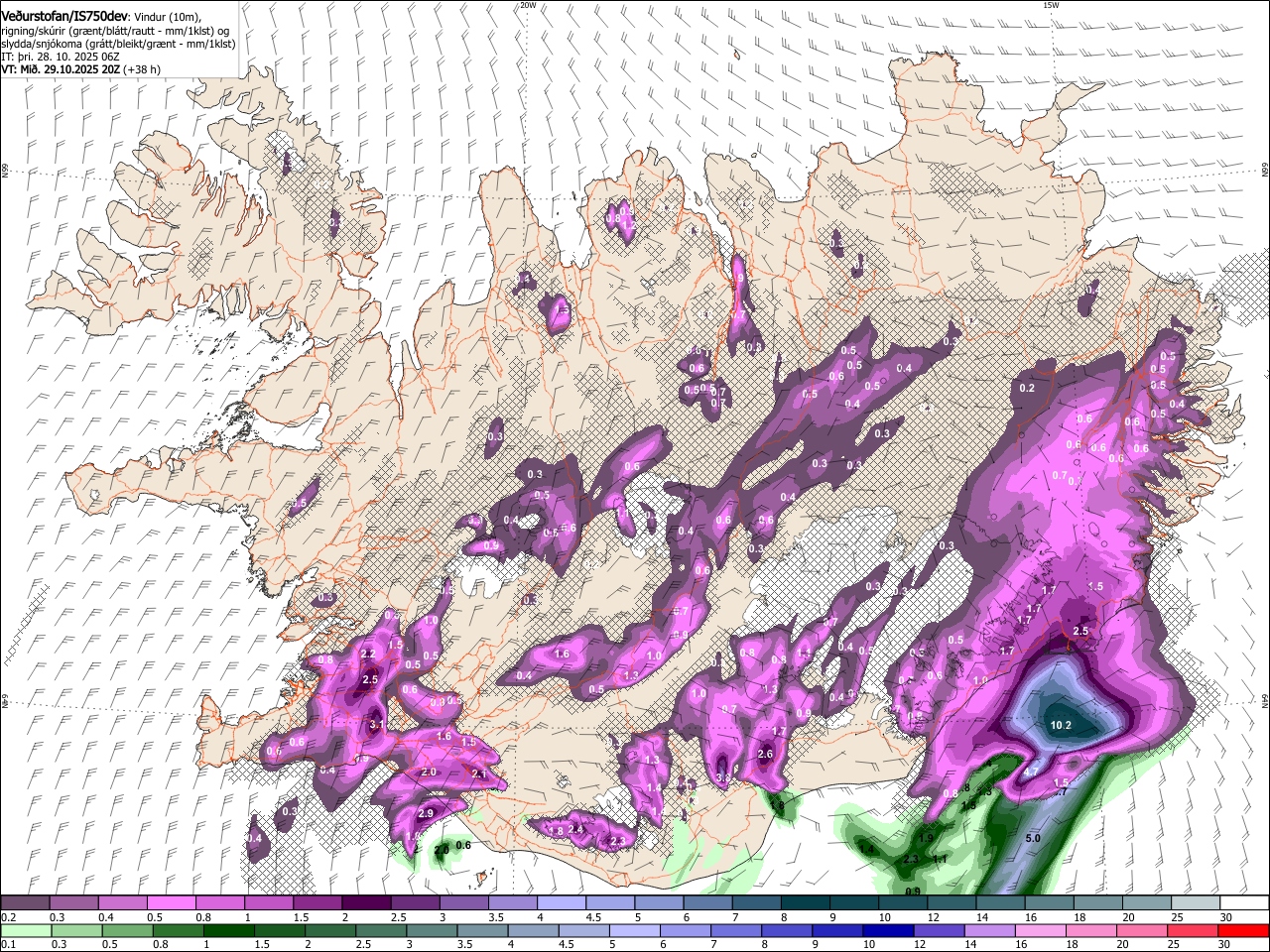Click the 'VT: Mið. 29.10.2025 20Z' valid time
The height and width of the screenshot is (952, 1270).
[61, 69]
